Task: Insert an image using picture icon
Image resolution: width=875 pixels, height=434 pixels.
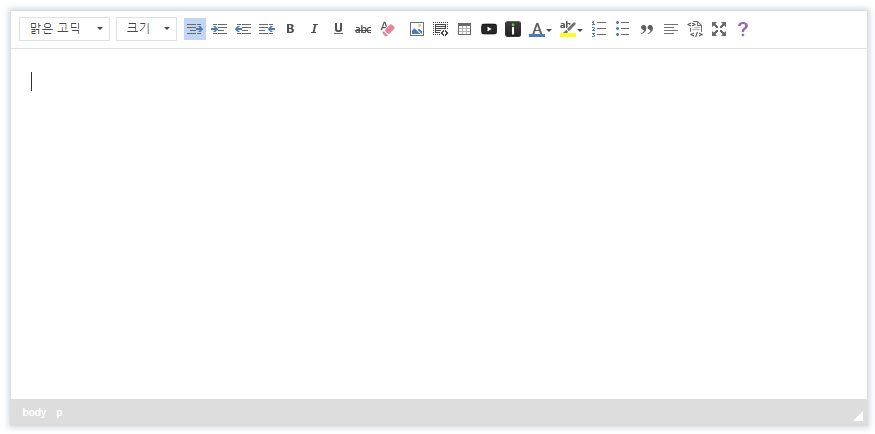Action: 417,29
